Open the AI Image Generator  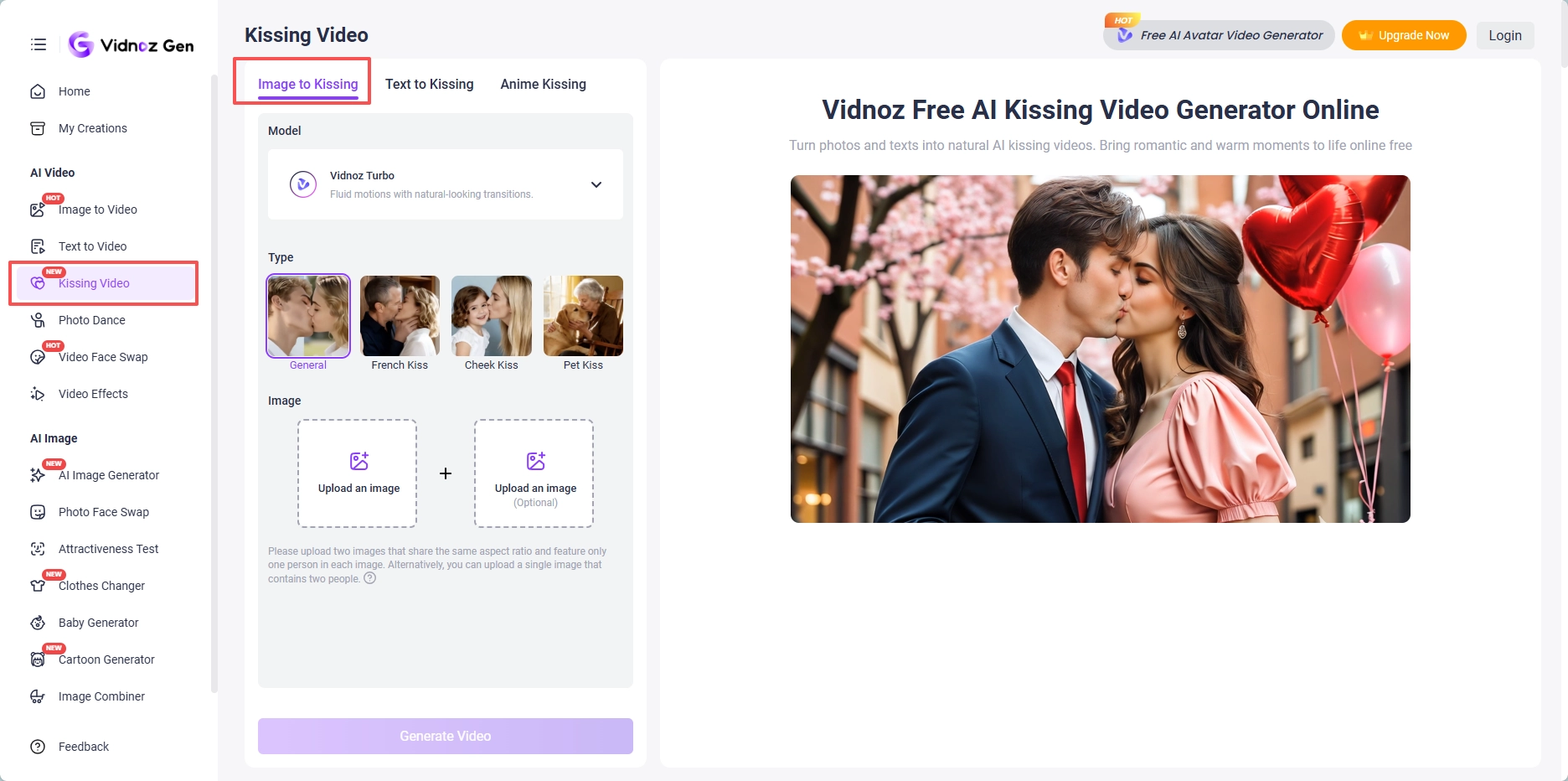point(108,475)
